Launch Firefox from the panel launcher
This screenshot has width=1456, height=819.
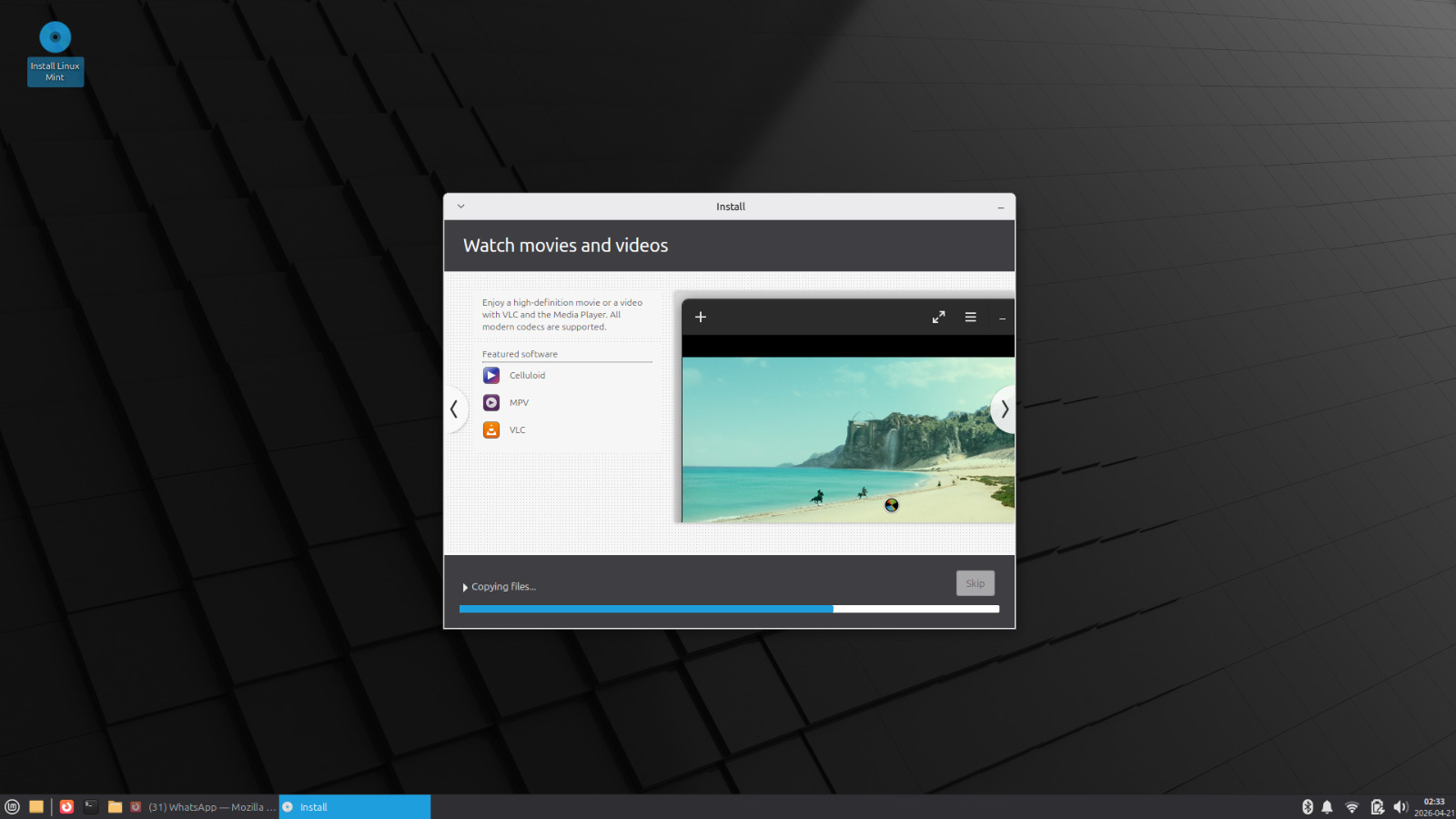click(x=66, y=806)
